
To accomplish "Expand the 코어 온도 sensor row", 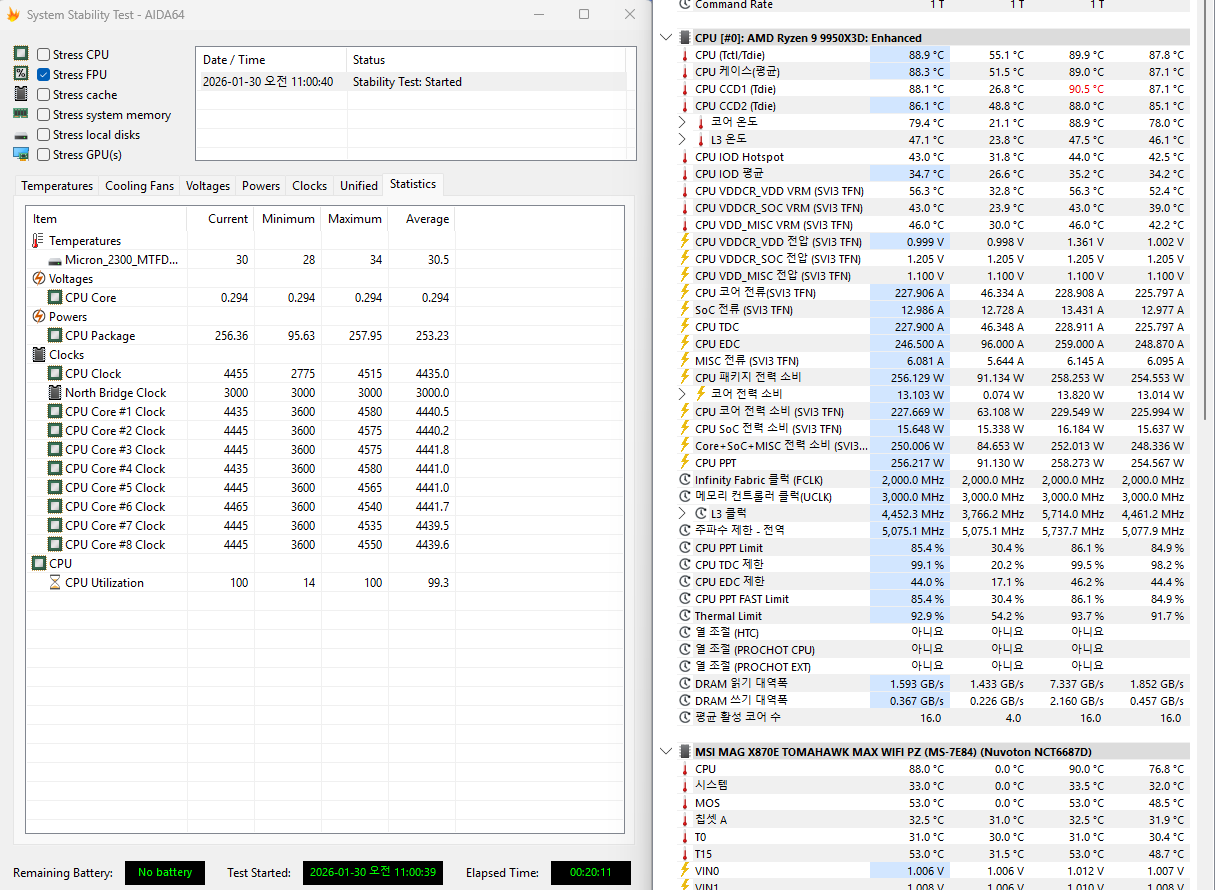I will (682, 122).
